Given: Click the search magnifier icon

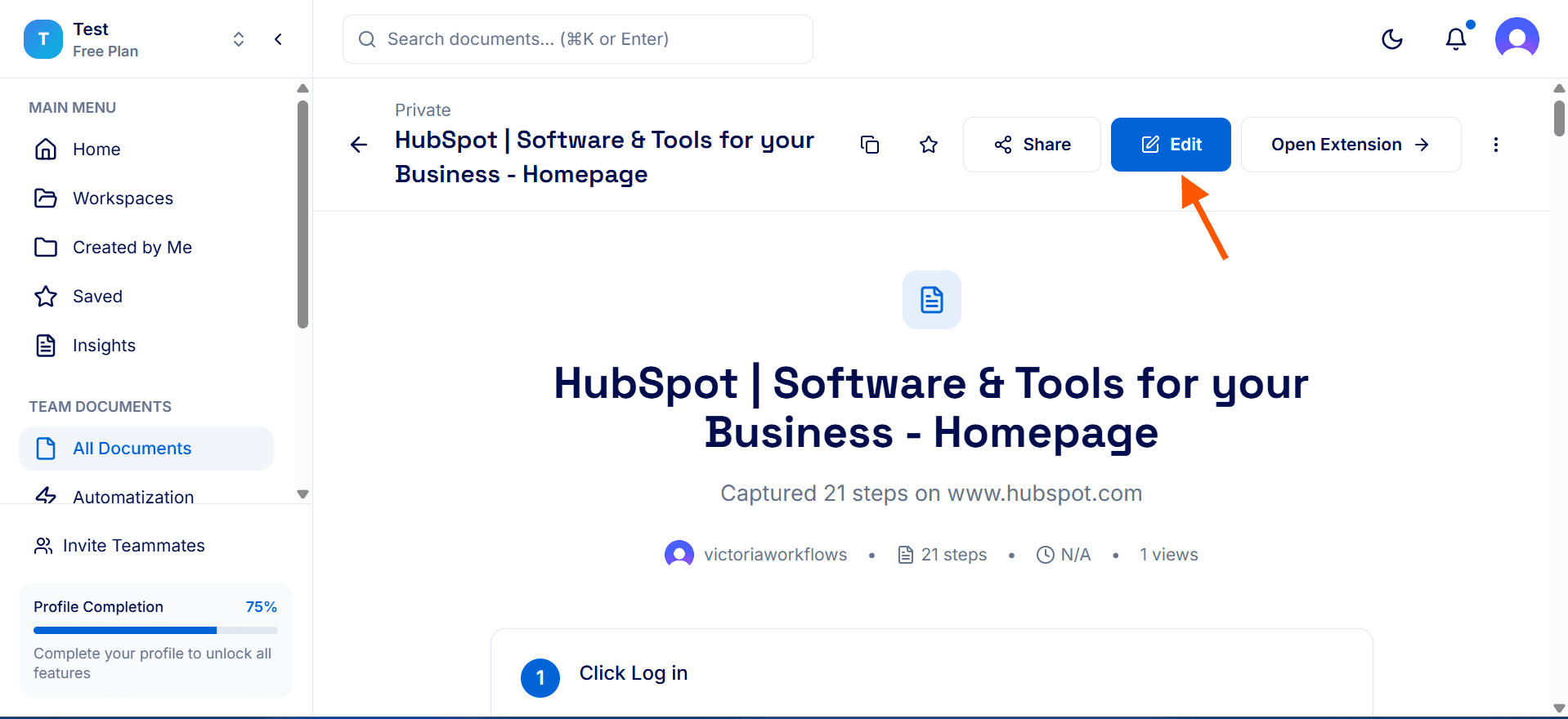Looking at the screenshot, I should pyautogui.click(x=367, y=39).
